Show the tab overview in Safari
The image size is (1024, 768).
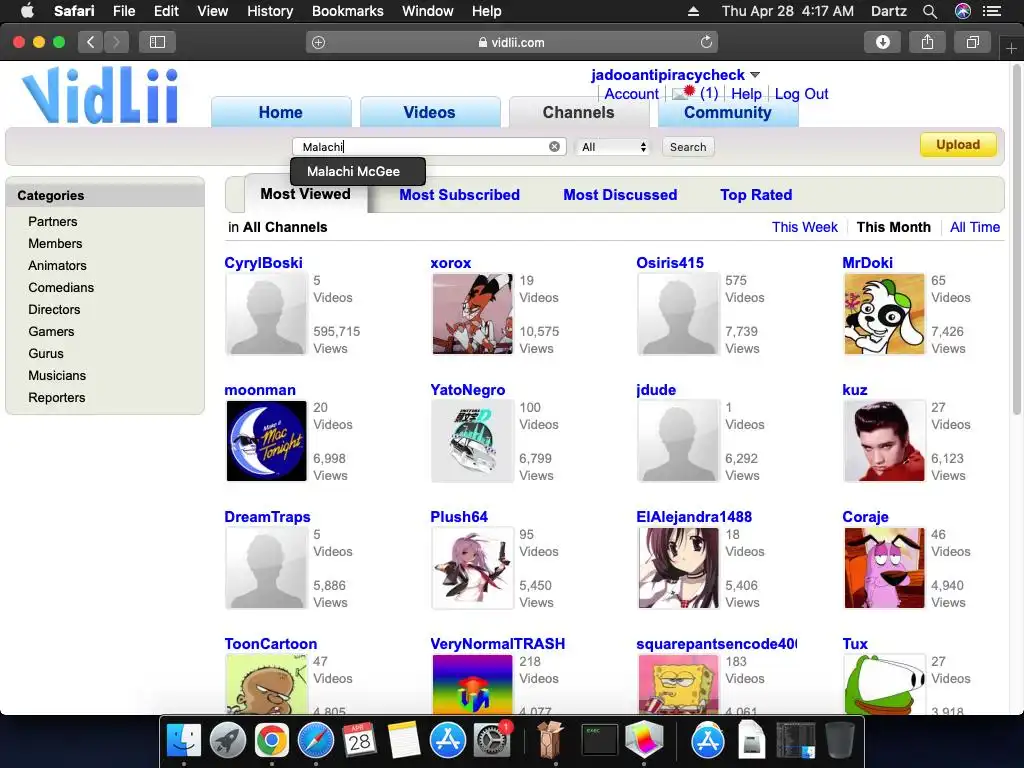point(972,42)
